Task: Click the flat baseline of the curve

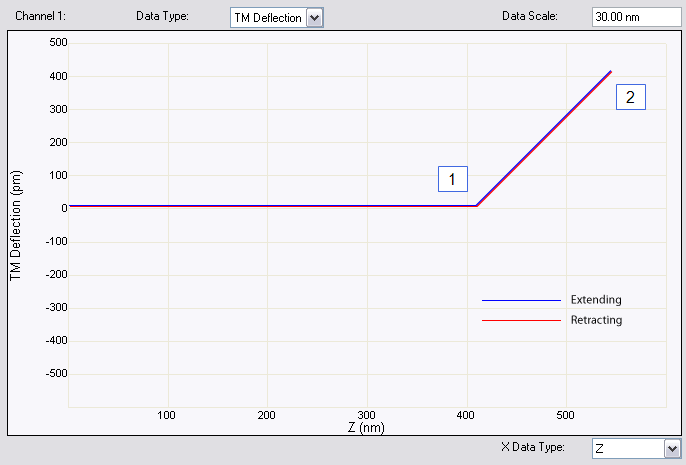Action: (x=270, y=206)
